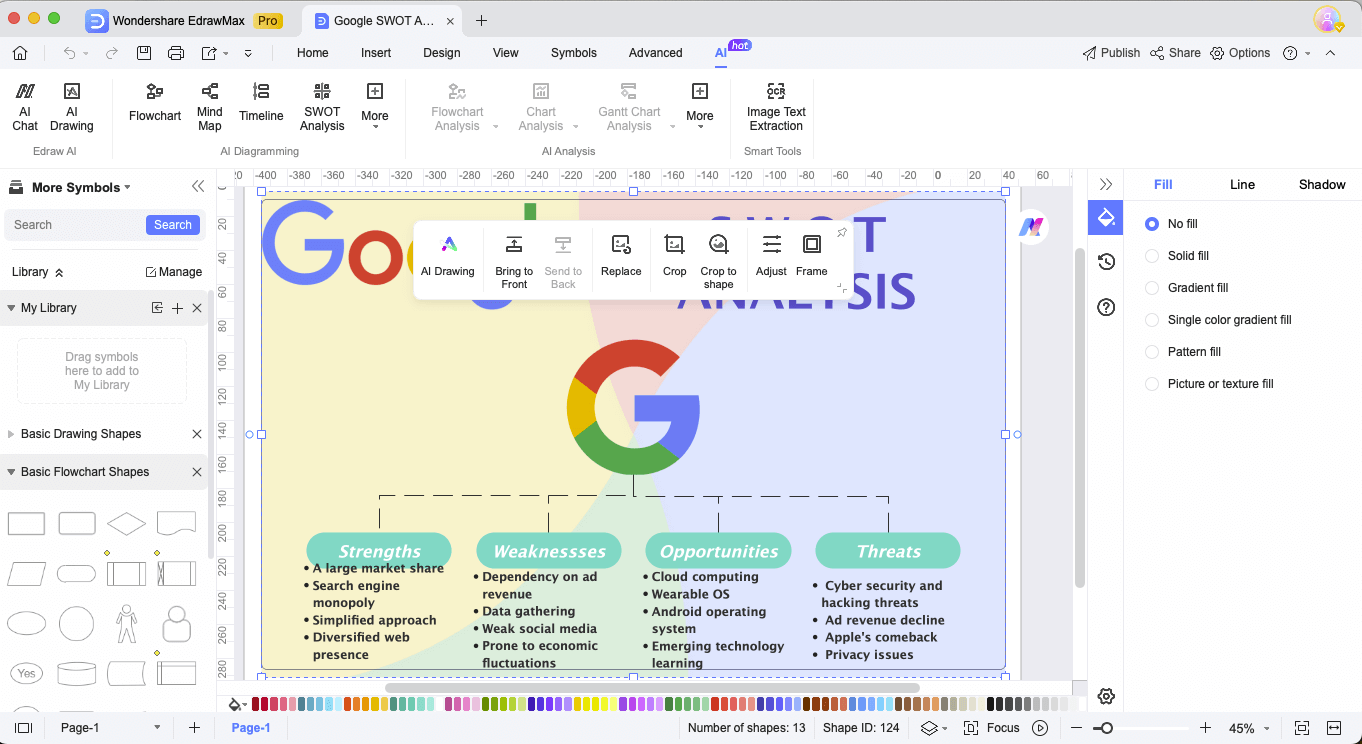
Task: Select the Solid fill option
Action: tap(1177, 256)
